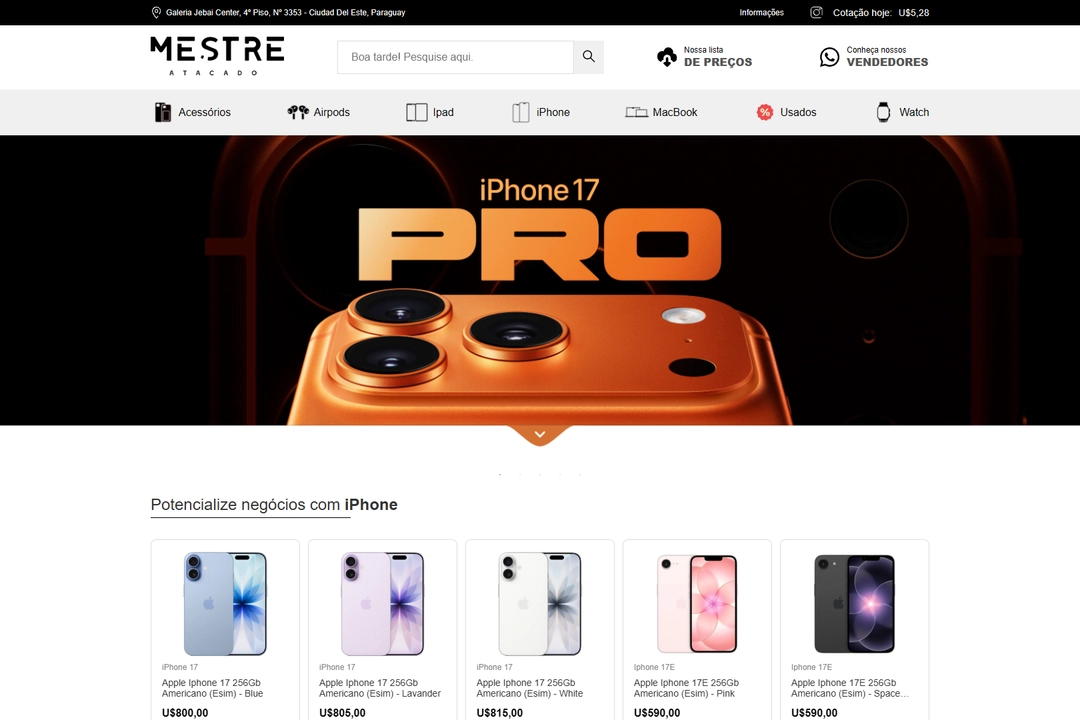1080x720 pixels.
Task: Open the Informações link
Action: coord(761,12)
